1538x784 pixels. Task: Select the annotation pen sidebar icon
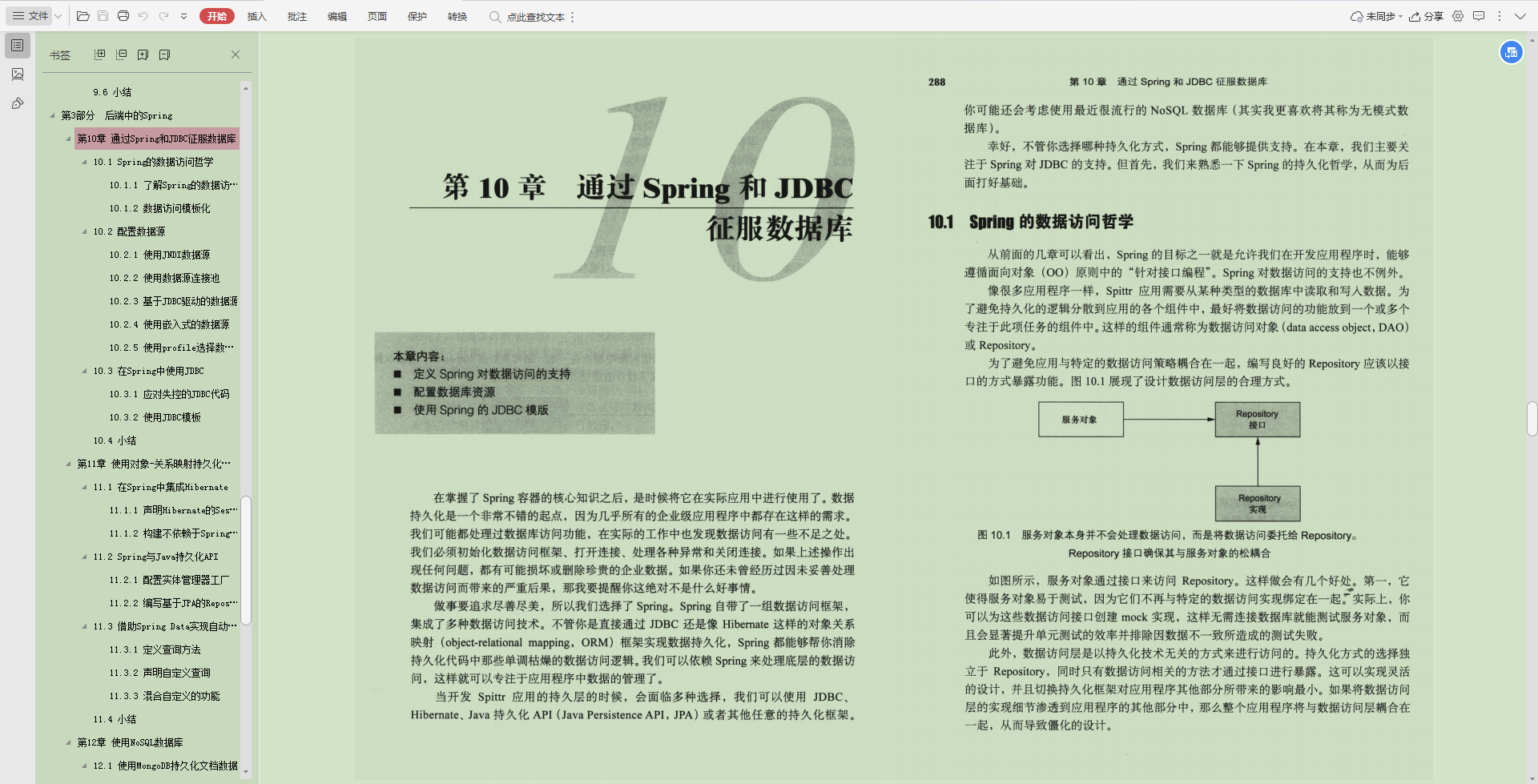coord(18,103)
